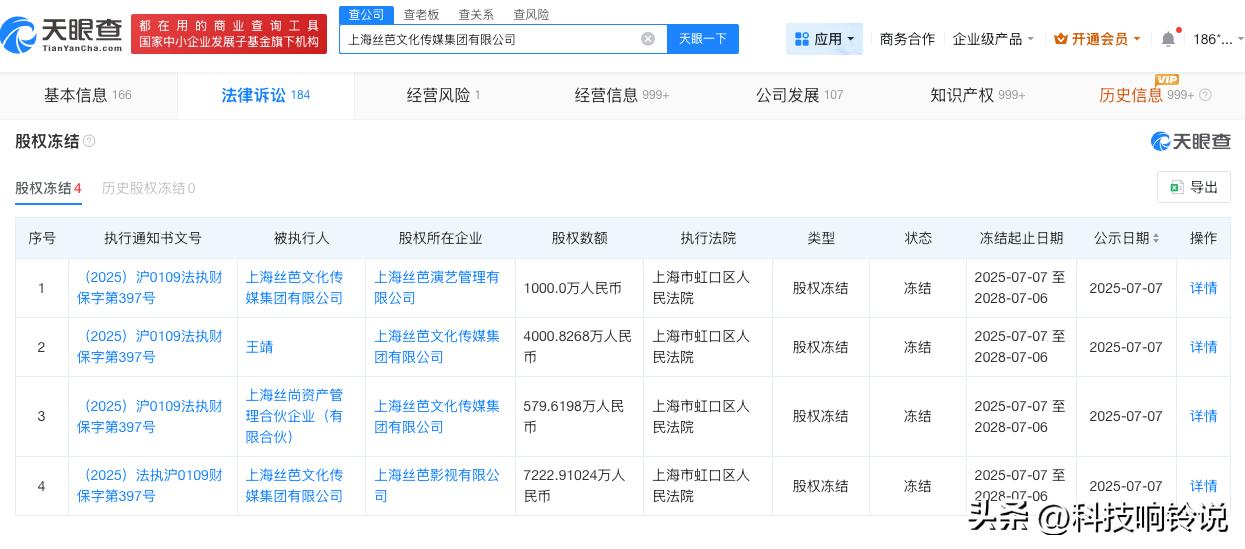Viewport: 1245px width, 549px height.
Task: Open 上海丝芭演艺管理有限公司 link
Action: coord(437,287)
